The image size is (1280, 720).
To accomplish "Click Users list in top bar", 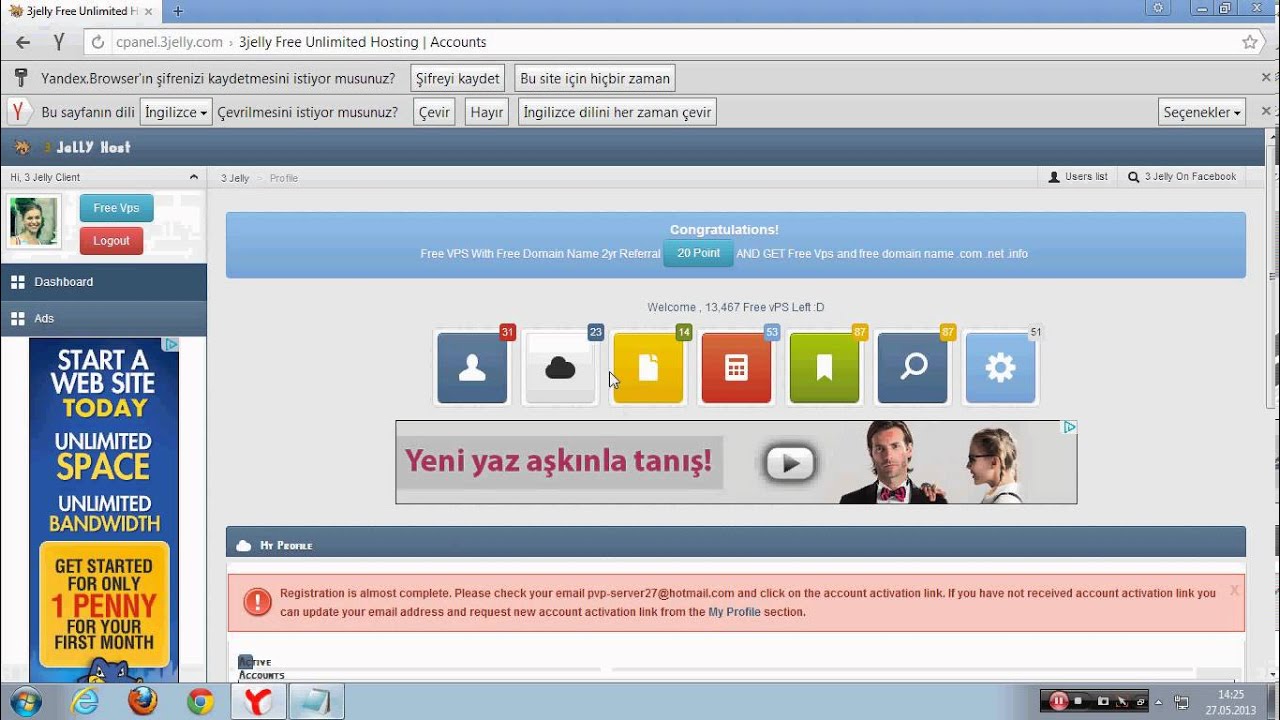I will coord(1078,177).
